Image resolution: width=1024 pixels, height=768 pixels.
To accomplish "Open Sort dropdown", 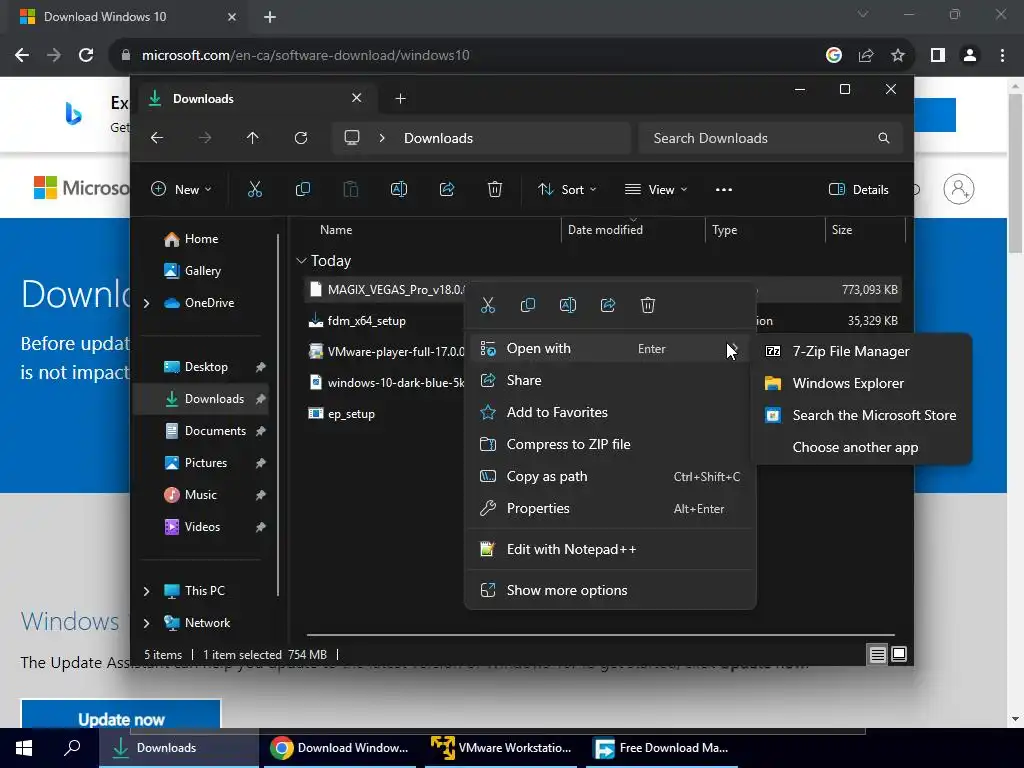I will pos(567,189).
